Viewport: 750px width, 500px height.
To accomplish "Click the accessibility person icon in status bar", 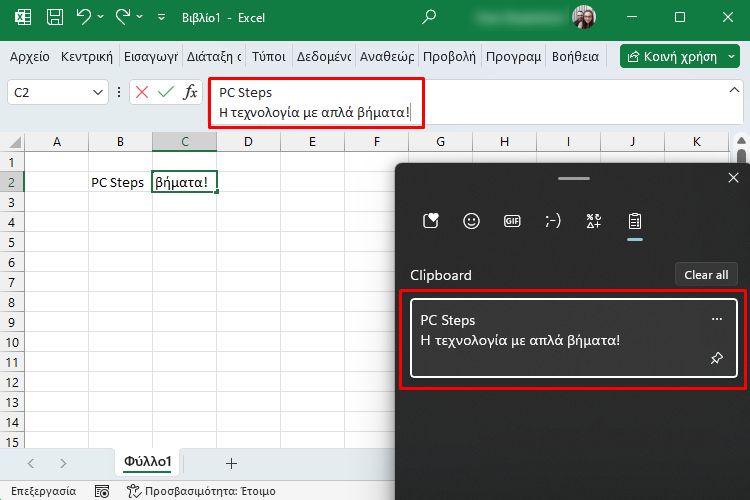I will (x=133, y=491).
